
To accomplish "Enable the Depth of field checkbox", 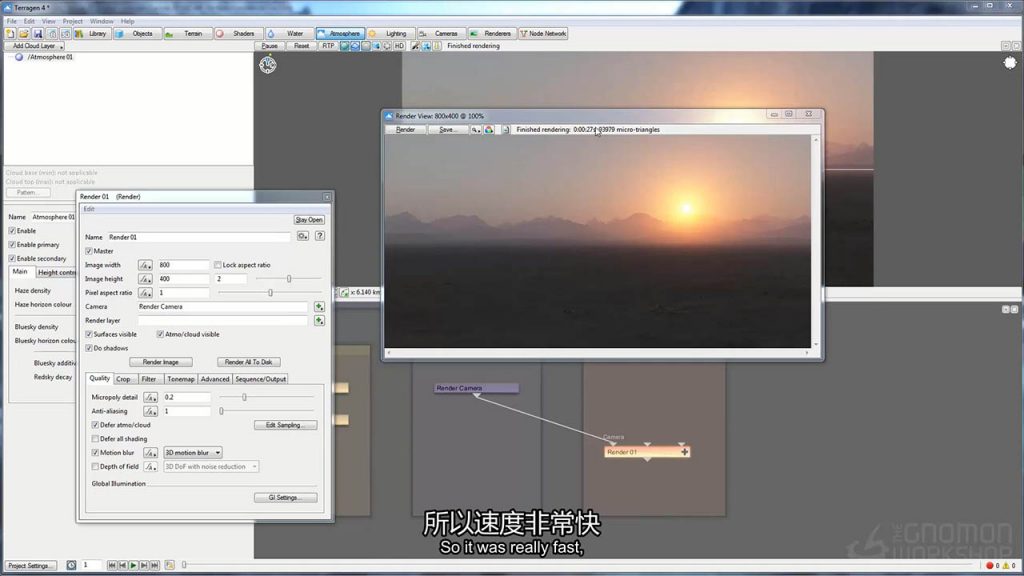I will click(95, 467).
